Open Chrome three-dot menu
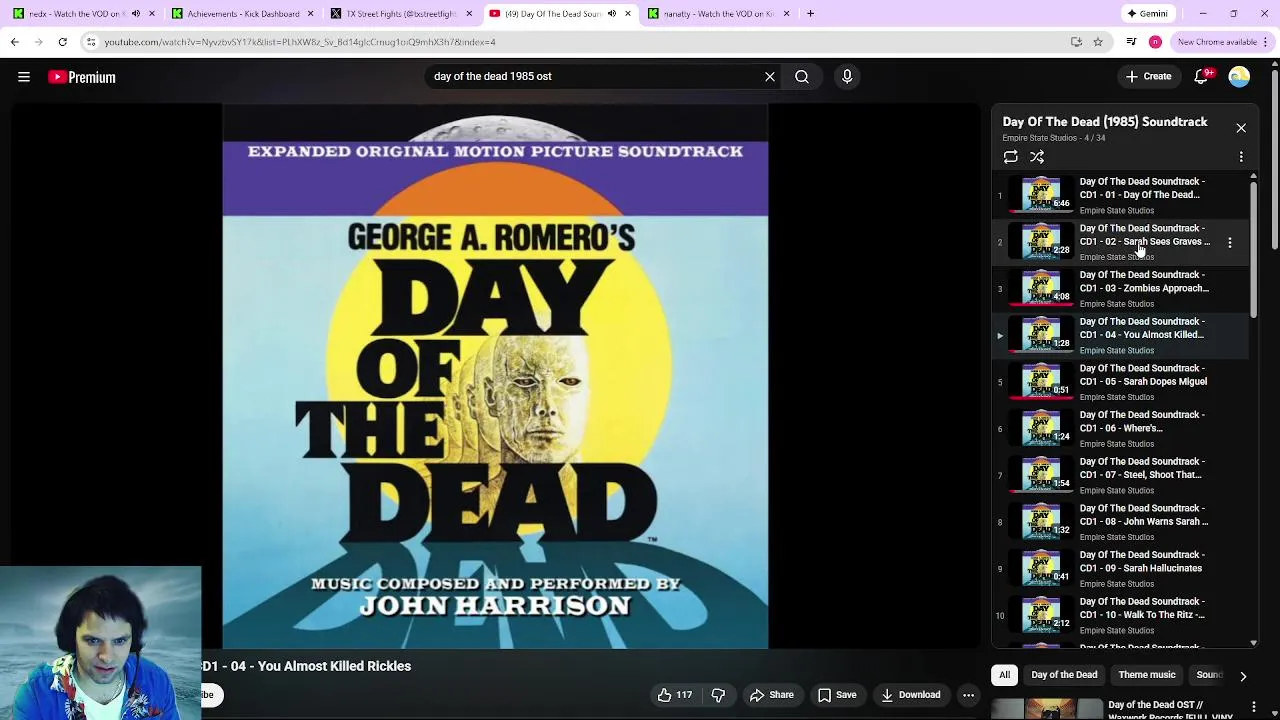 1266,42
